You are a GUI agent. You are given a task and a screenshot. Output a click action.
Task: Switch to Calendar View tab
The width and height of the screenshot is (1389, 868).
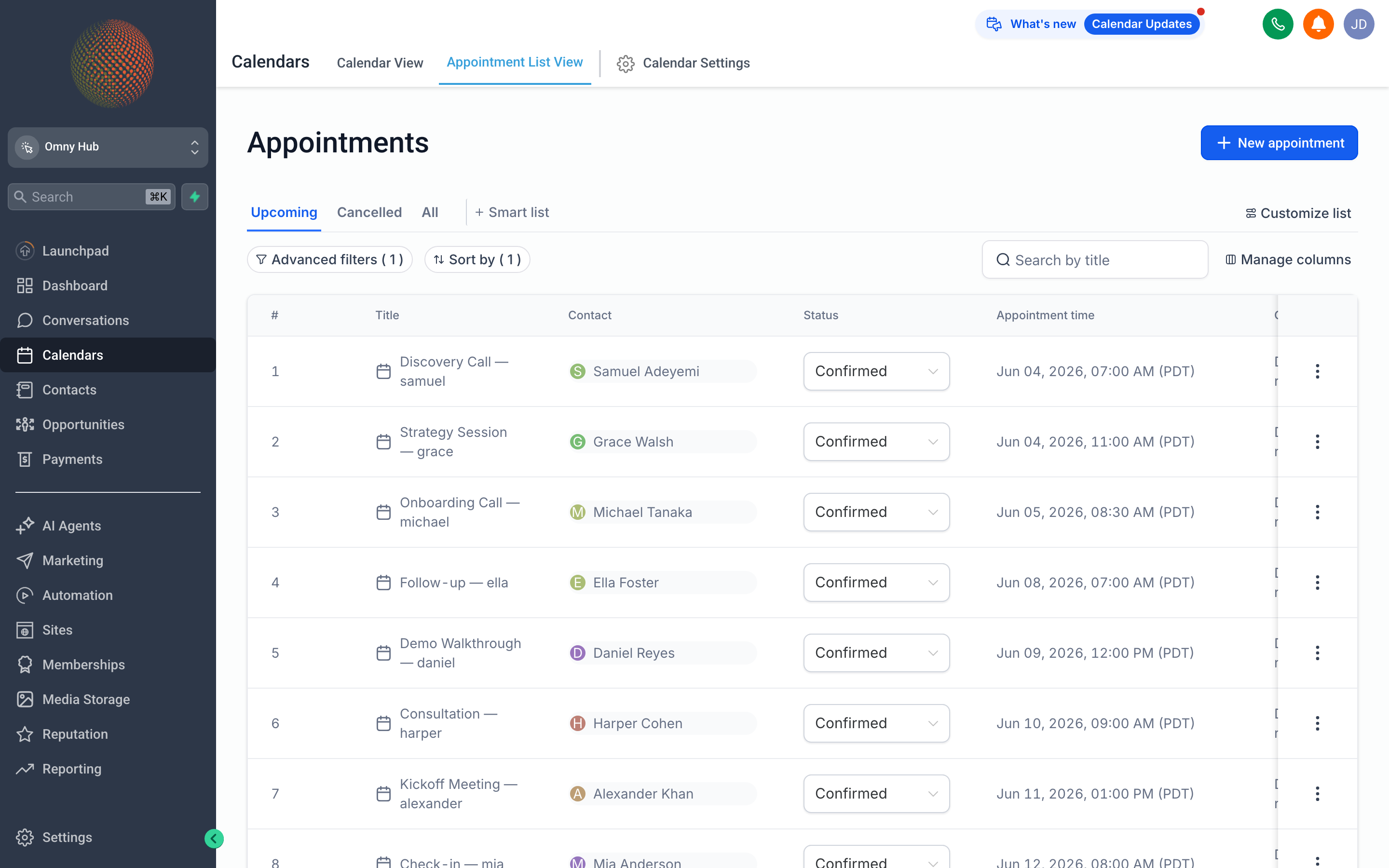pyautogui.click(x=380, y=63)
